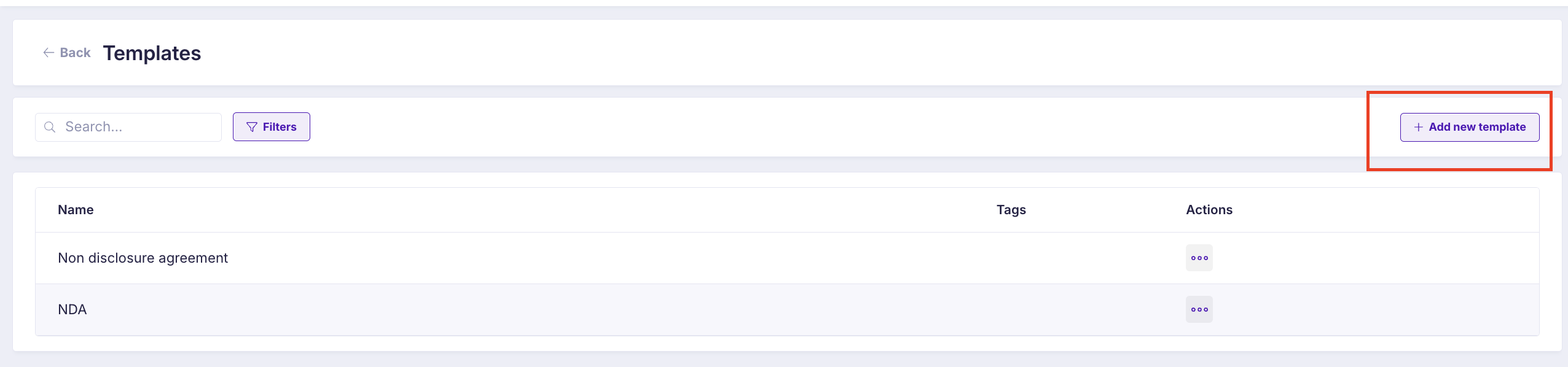Click blank Actions cell area beside NDA menu
This screenshot has width=1568, height=367.
pyautogui.click(x=1376, y=309)
